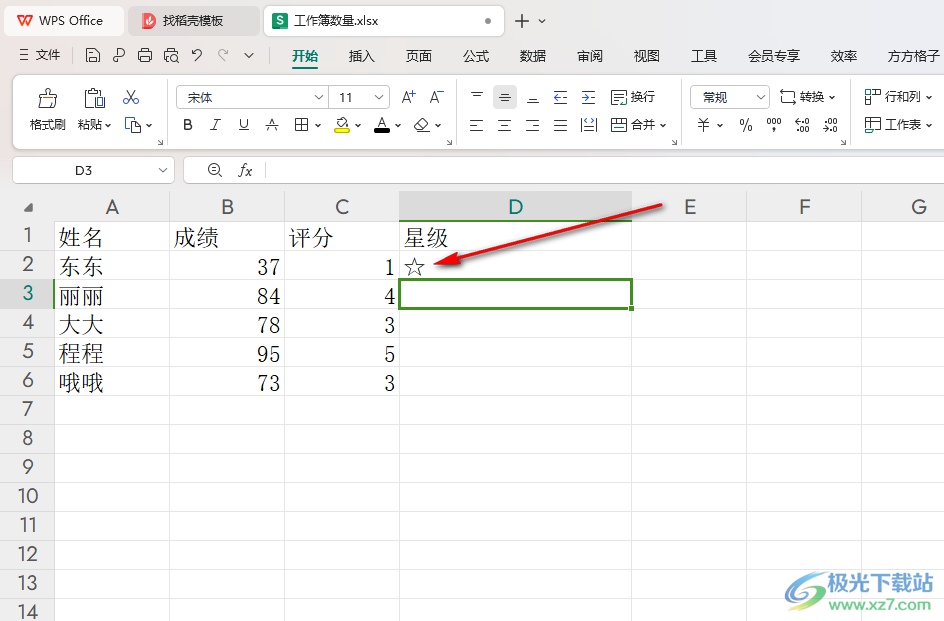Open fill color dropdown arrow
Screen dimensions: 944x621
(x=358, y=125)
